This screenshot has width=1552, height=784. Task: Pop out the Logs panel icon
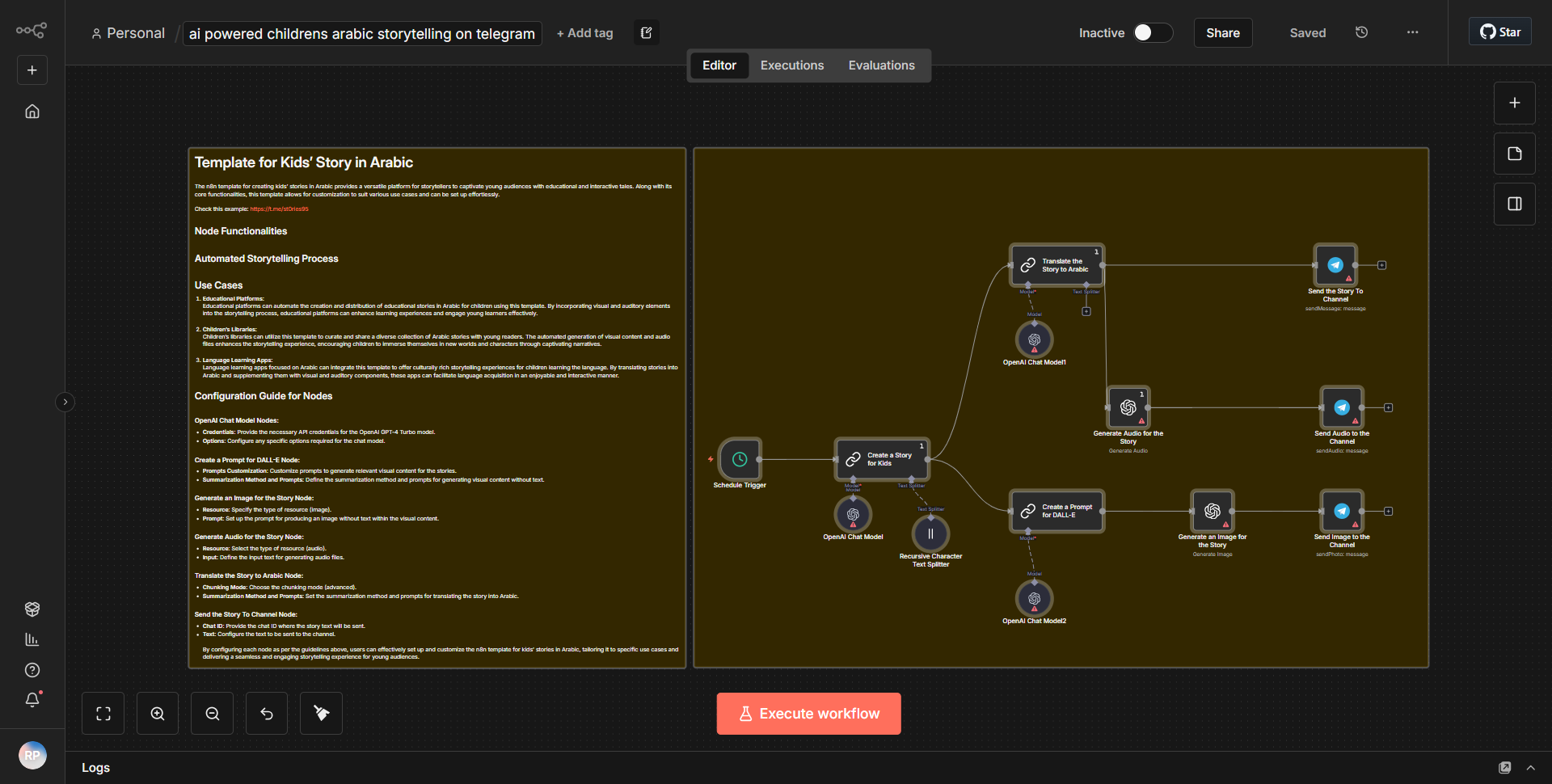pyautogui.click(x=1505, y=768)
